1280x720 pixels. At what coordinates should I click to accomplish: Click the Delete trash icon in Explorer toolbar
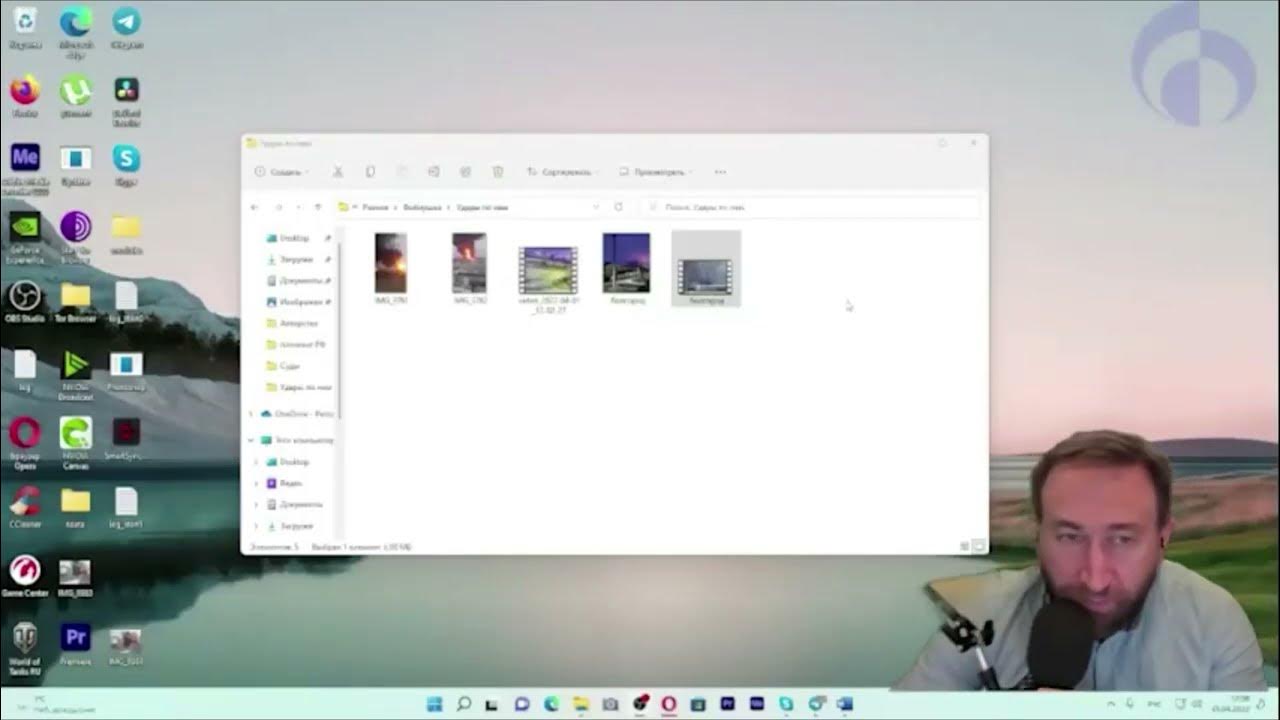(x=498, y=172)
